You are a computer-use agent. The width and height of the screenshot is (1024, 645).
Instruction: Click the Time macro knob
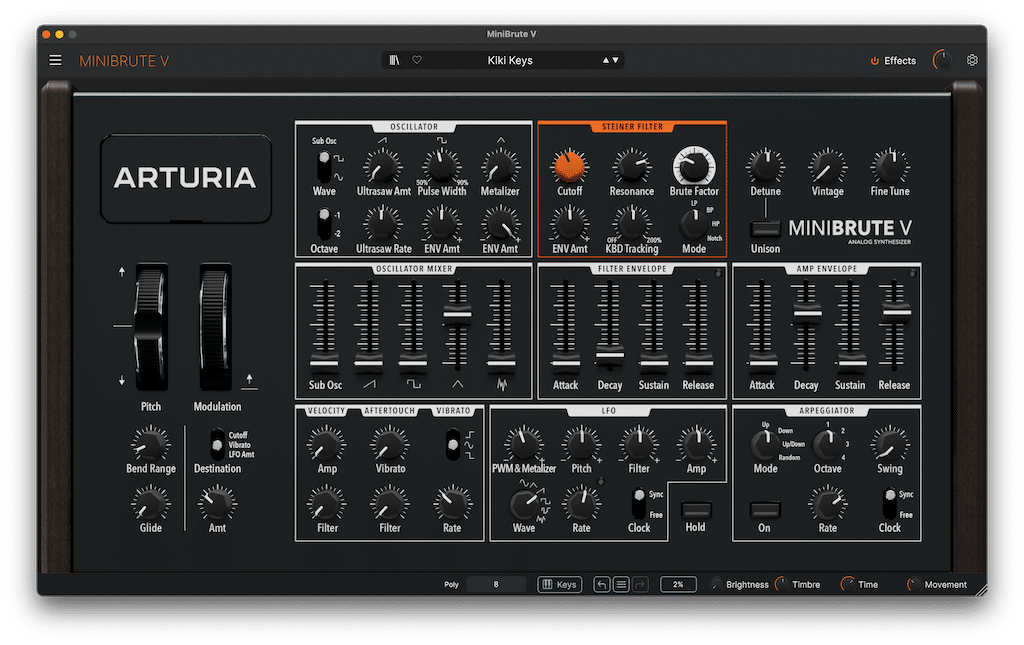(848, 584)
